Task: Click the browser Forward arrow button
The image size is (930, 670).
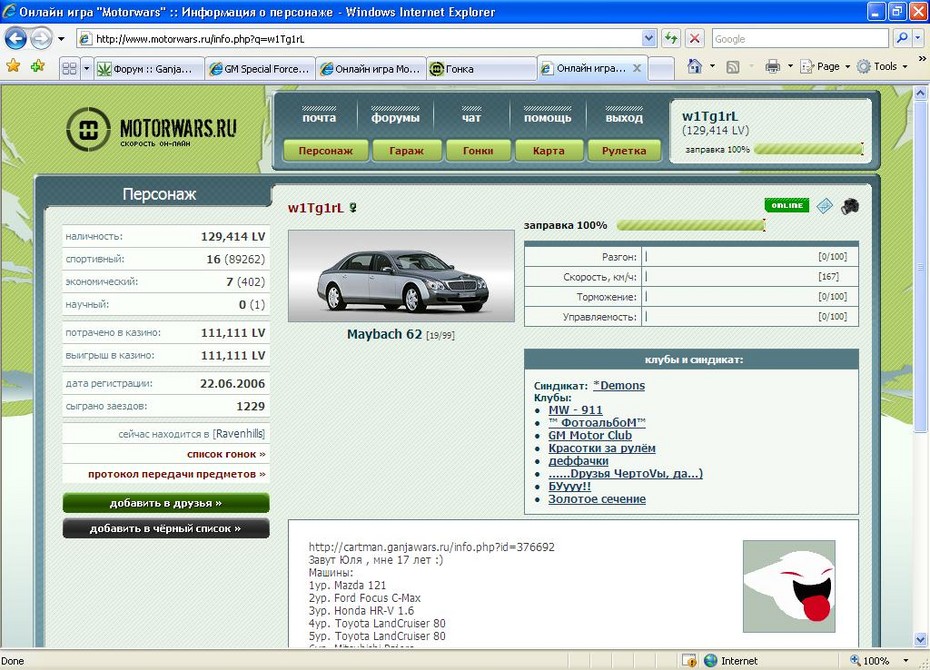Action: tap(41, 39)
